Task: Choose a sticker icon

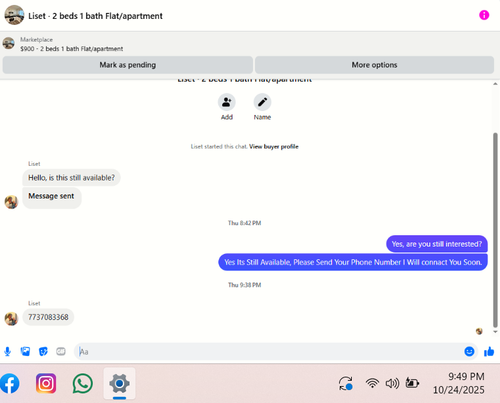Action: pyautogui.click(x=43, y=351)
